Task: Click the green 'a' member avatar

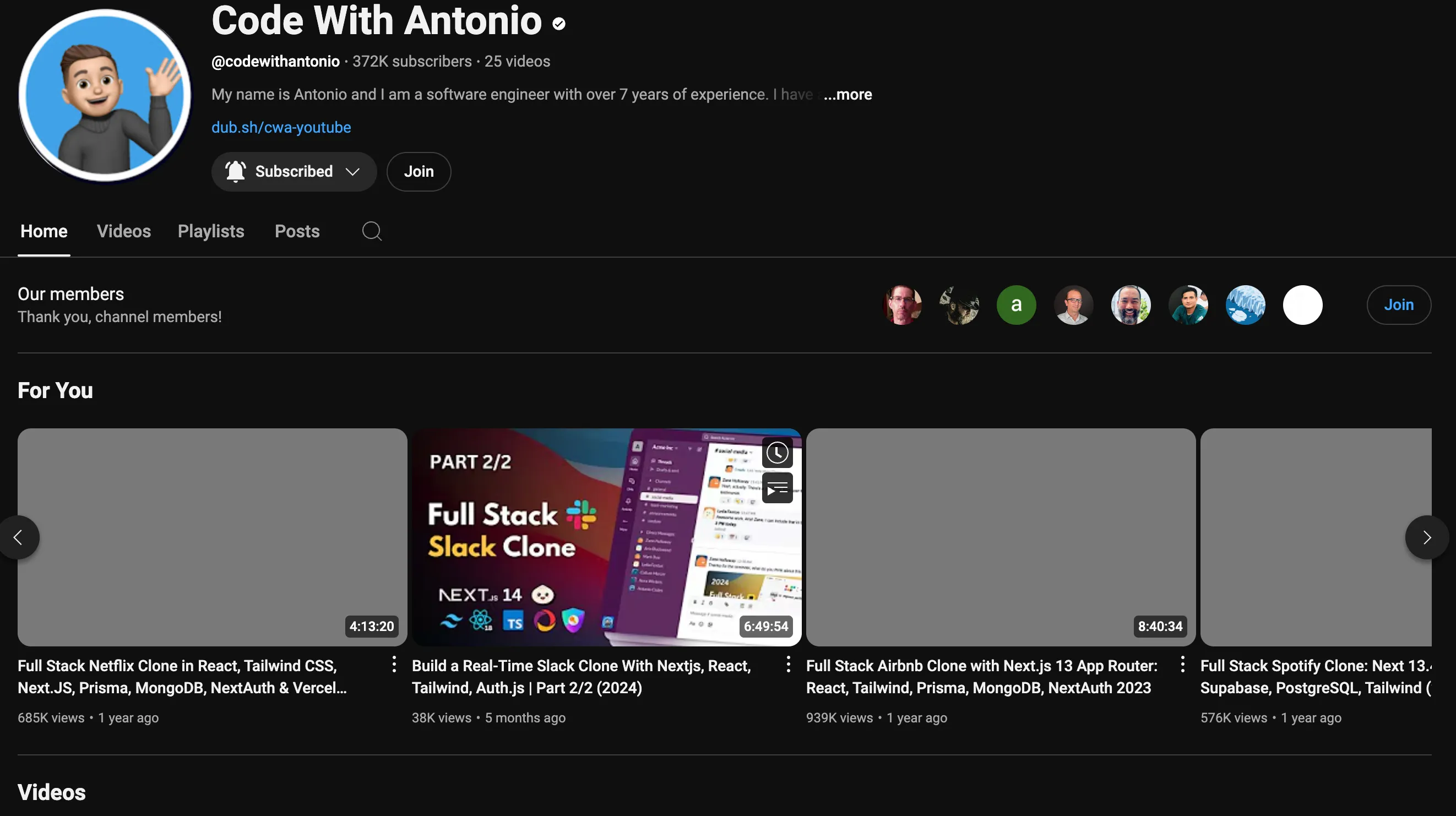Action: click(x=1016, y=305)
